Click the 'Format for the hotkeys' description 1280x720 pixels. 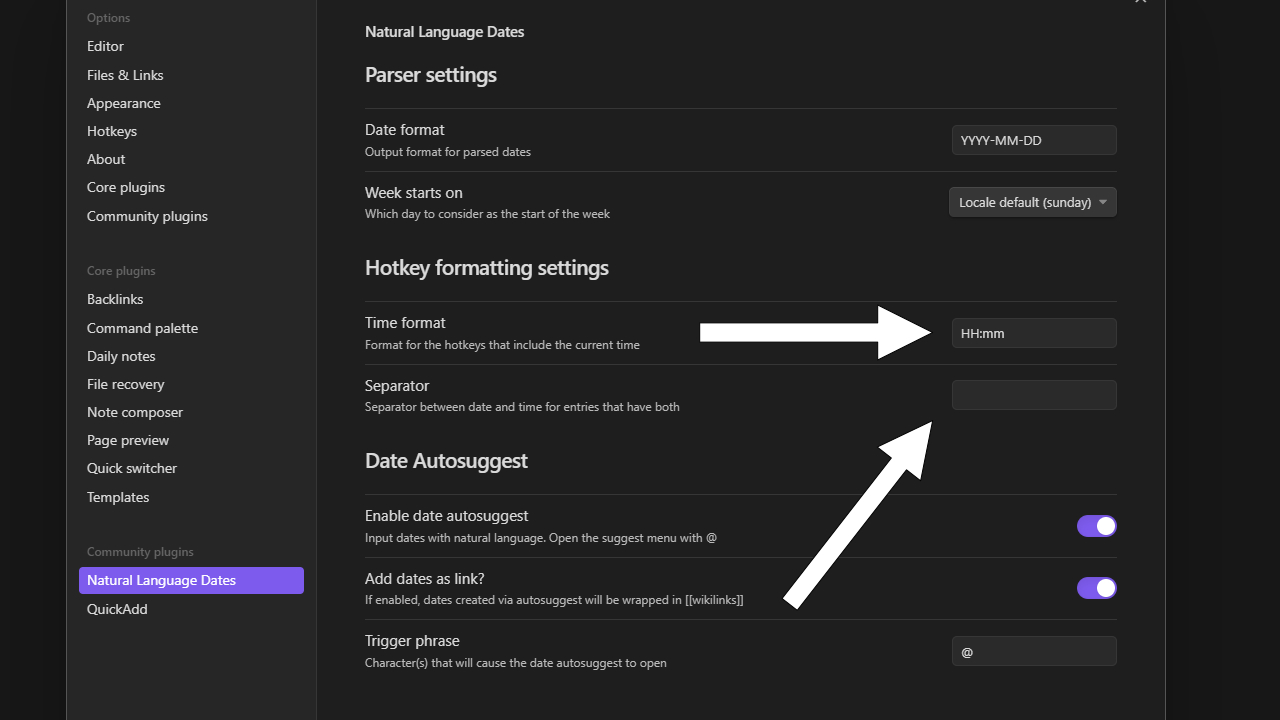pyautogui.click(x=502, y=345)
